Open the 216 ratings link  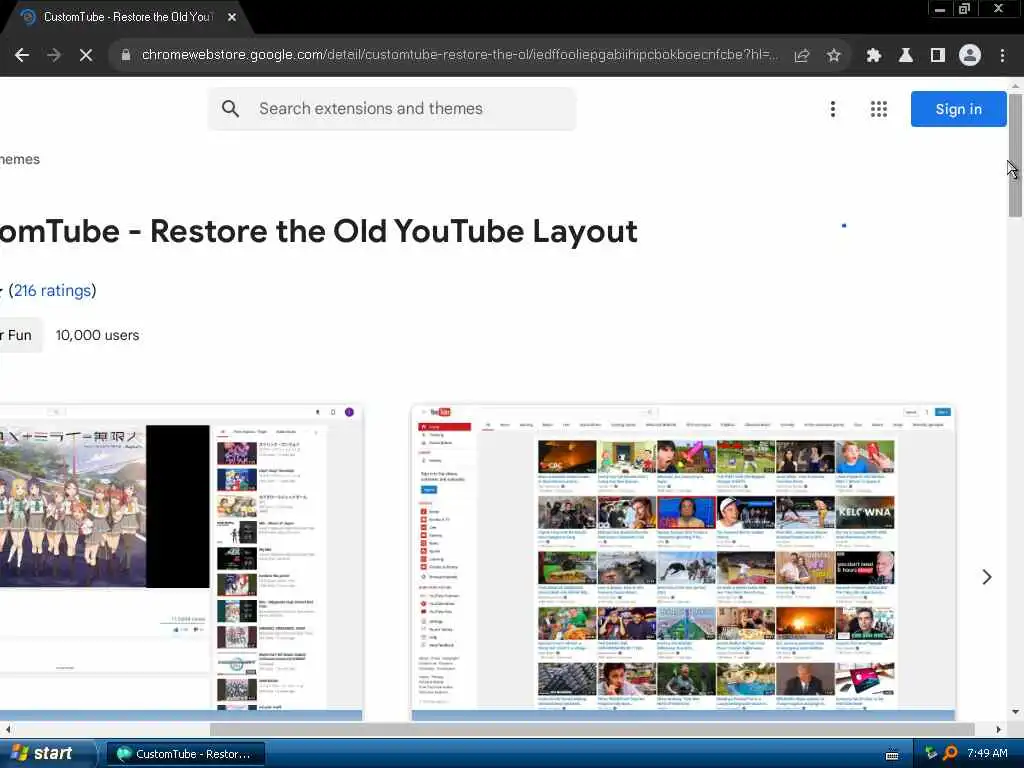tap(52, 291)
